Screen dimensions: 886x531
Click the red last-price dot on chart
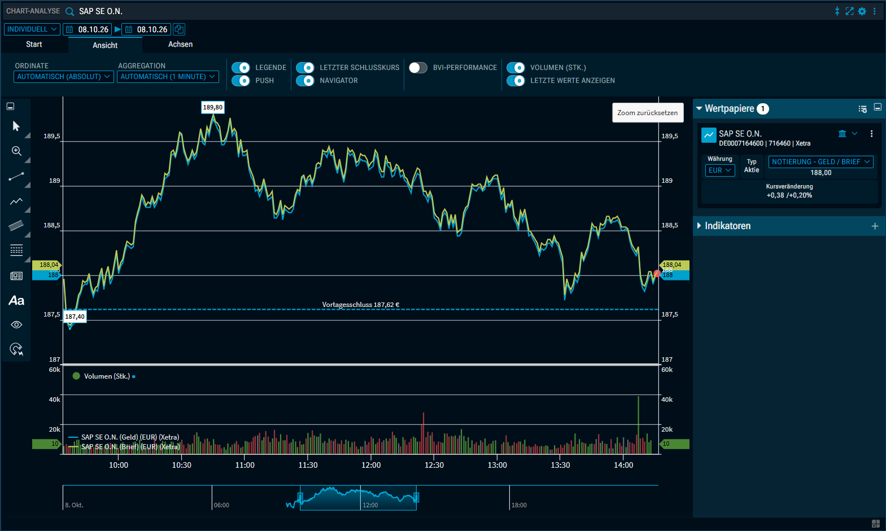(x=657, y=273)
